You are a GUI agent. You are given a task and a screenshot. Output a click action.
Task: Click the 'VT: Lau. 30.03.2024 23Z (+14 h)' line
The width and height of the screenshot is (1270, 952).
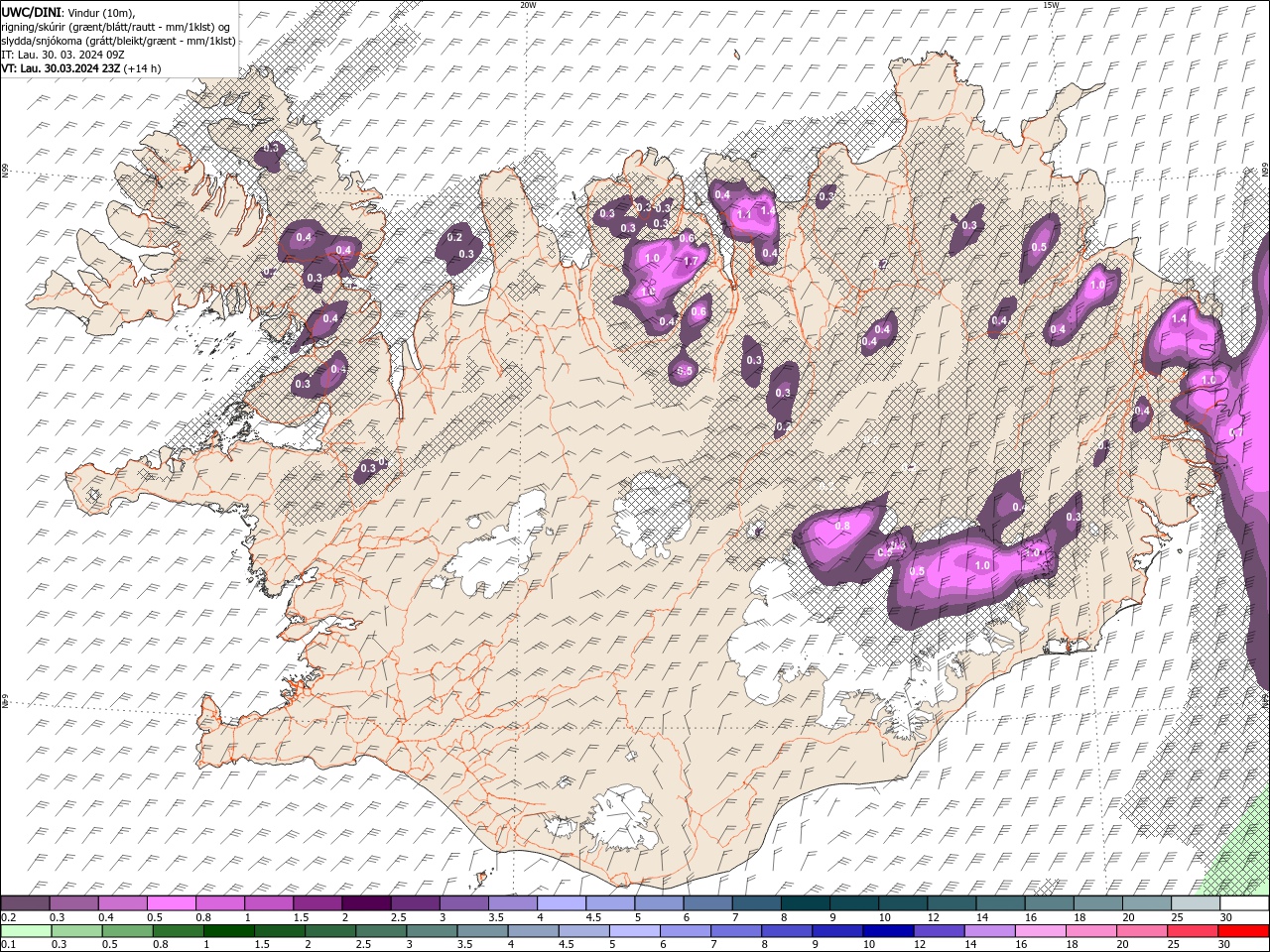pyautogui.click(x=81, y=68)
